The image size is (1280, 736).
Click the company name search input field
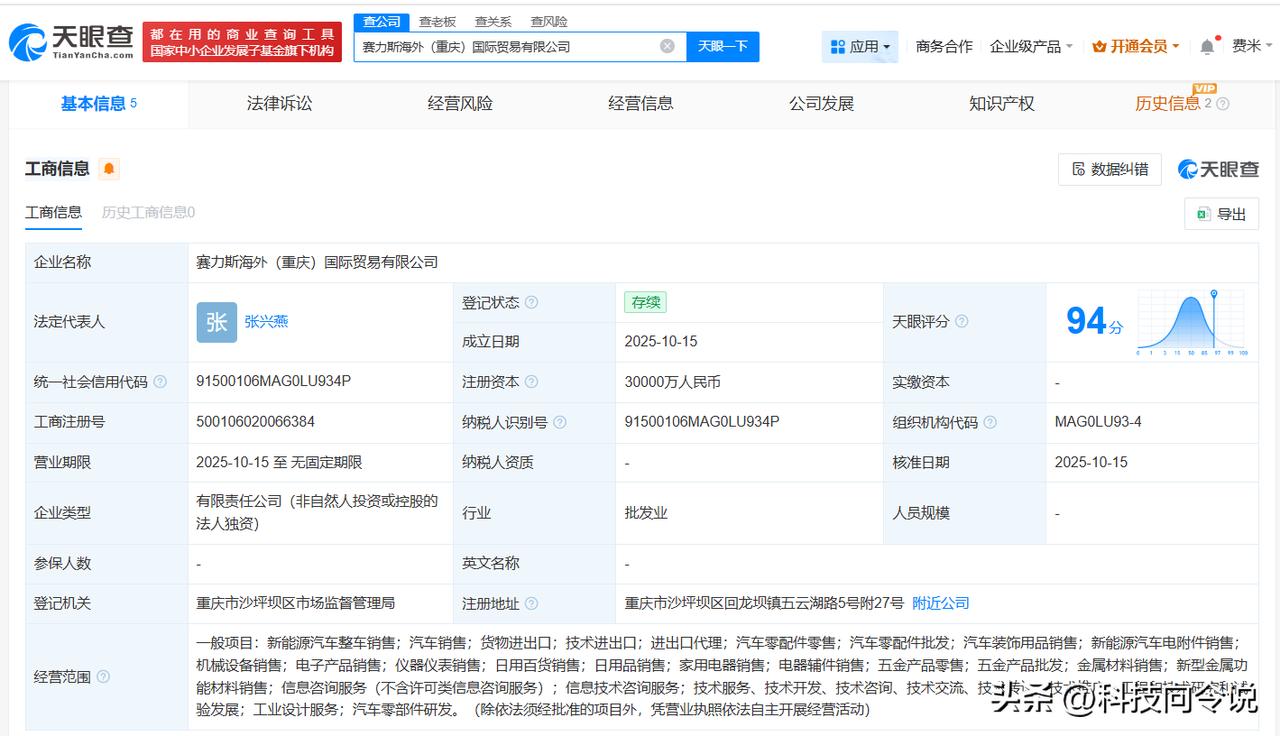505,46
